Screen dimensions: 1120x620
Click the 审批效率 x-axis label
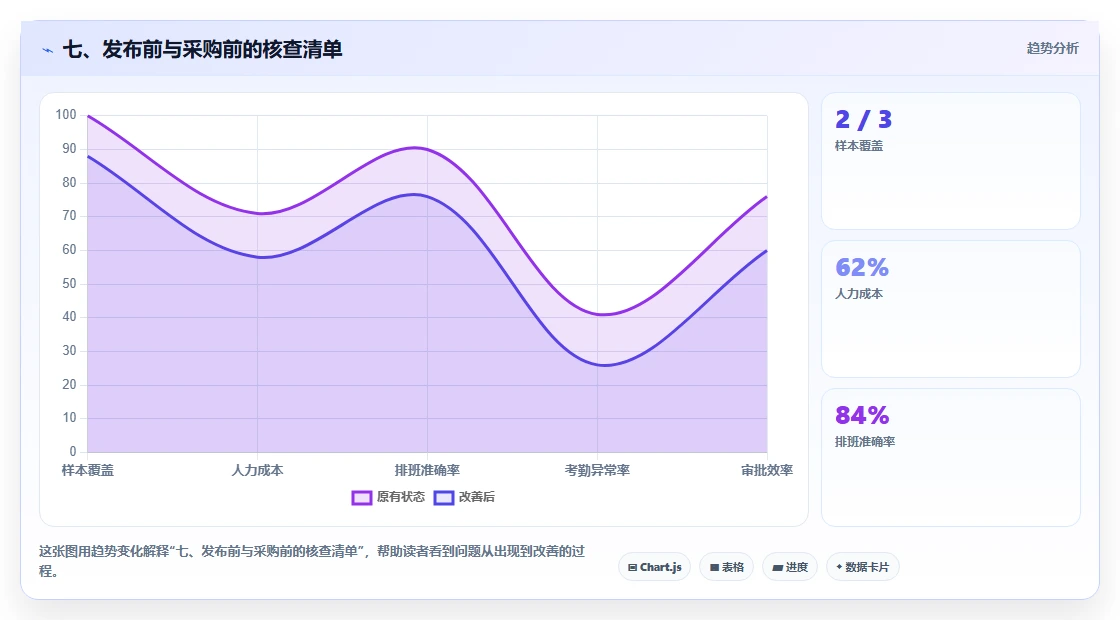(x=767, y=470)
